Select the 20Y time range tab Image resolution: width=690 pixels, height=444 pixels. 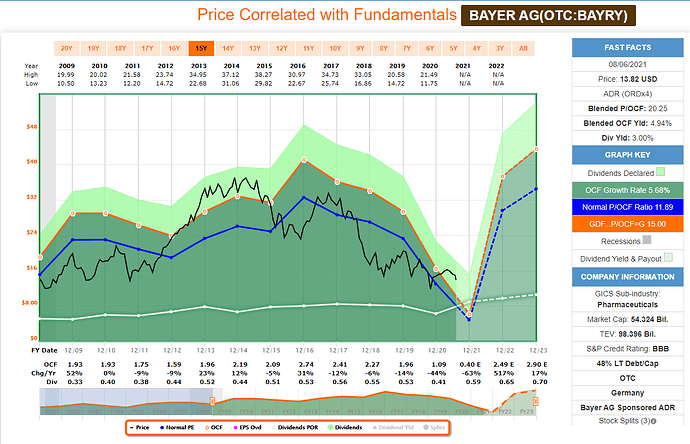pos(66,48)
